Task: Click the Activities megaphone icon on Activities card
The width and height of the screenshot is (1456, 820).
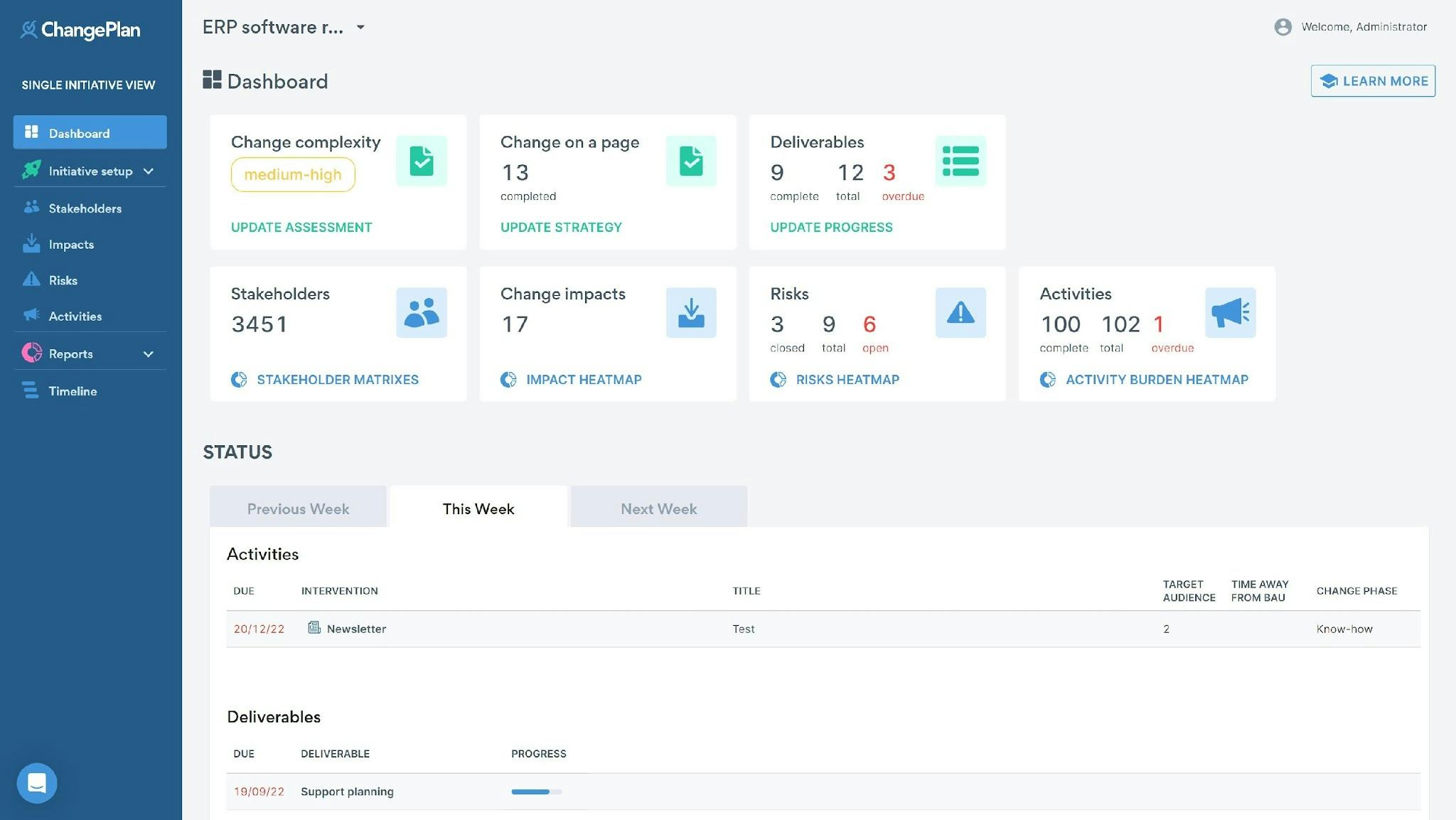Action: [1230, 312]
